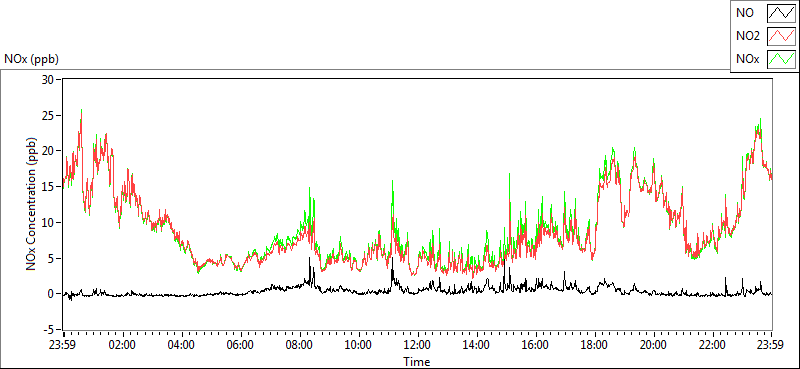Click the 20:00 time tick label
This screenshot has width=800, height=369.
[x=654, y=344]
